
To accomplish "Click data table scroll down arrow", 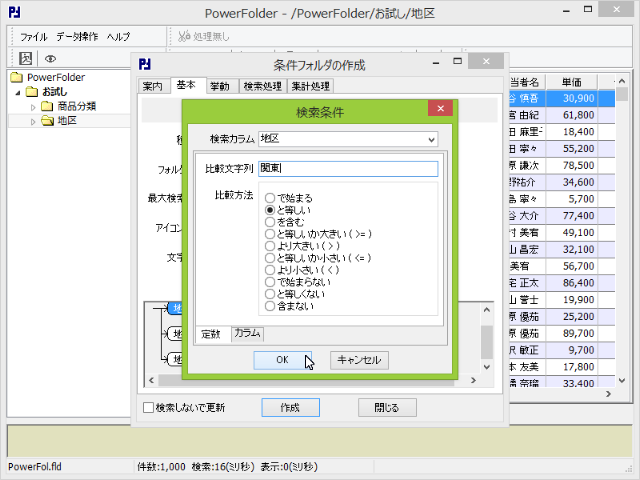I will click(622, 380).
